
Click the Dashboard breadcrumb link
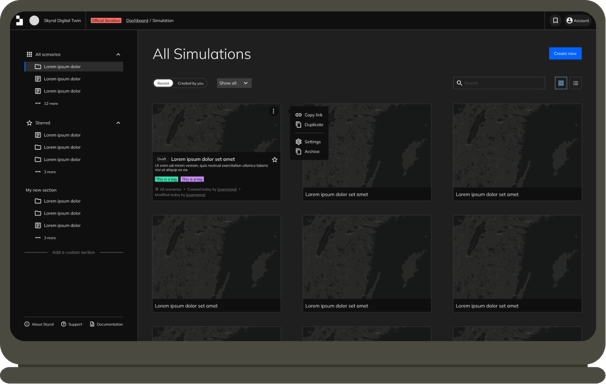(137, 20)
